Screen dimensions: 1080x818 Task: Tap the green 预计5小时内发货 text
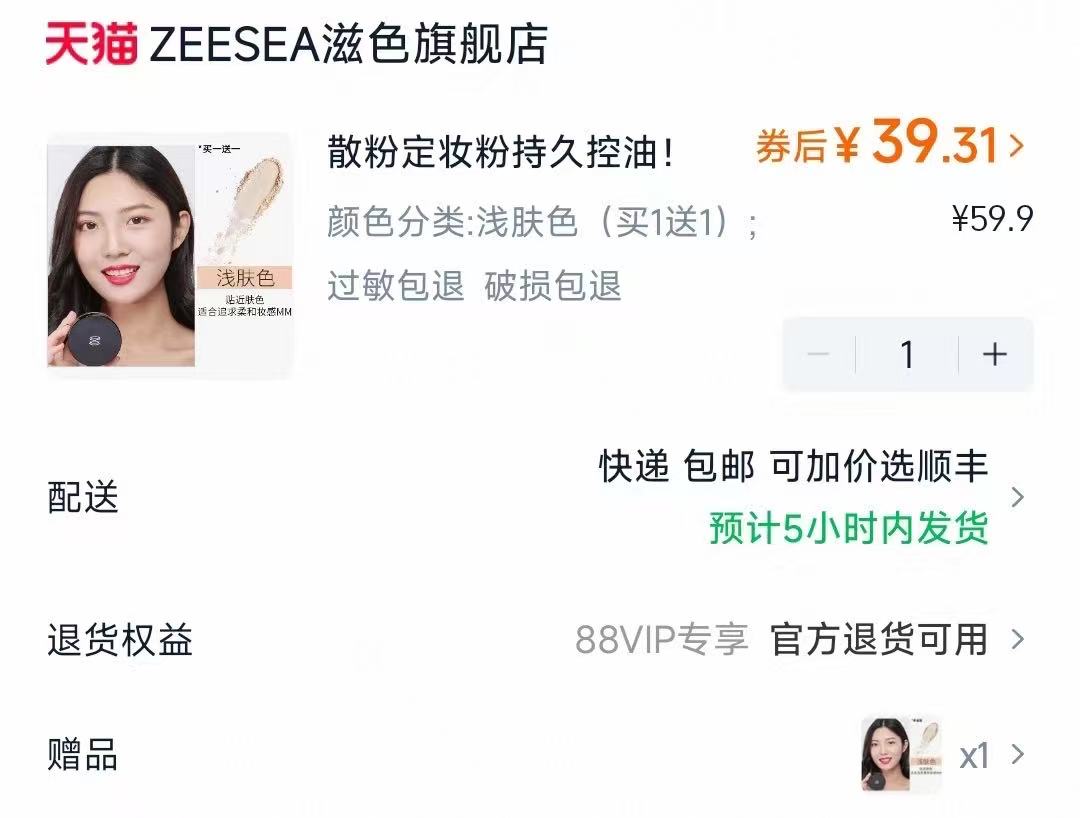coord(849,528)
